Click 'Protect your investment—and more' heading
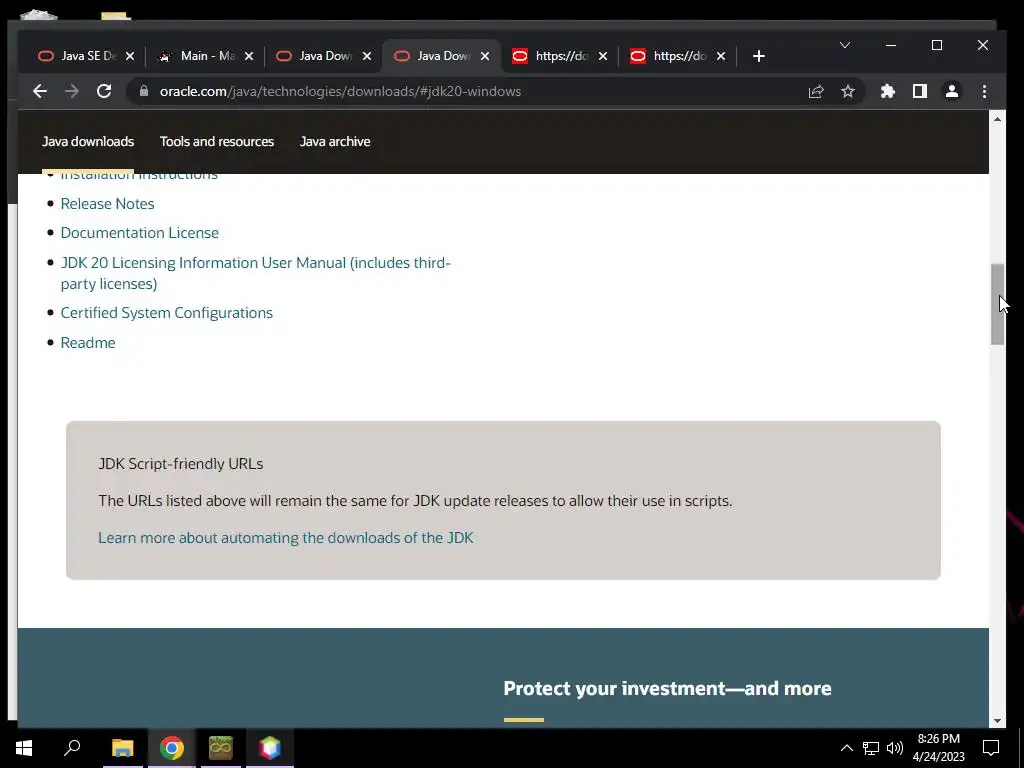The height and width of the screenshot is (768, 1024). pos(667,688)
